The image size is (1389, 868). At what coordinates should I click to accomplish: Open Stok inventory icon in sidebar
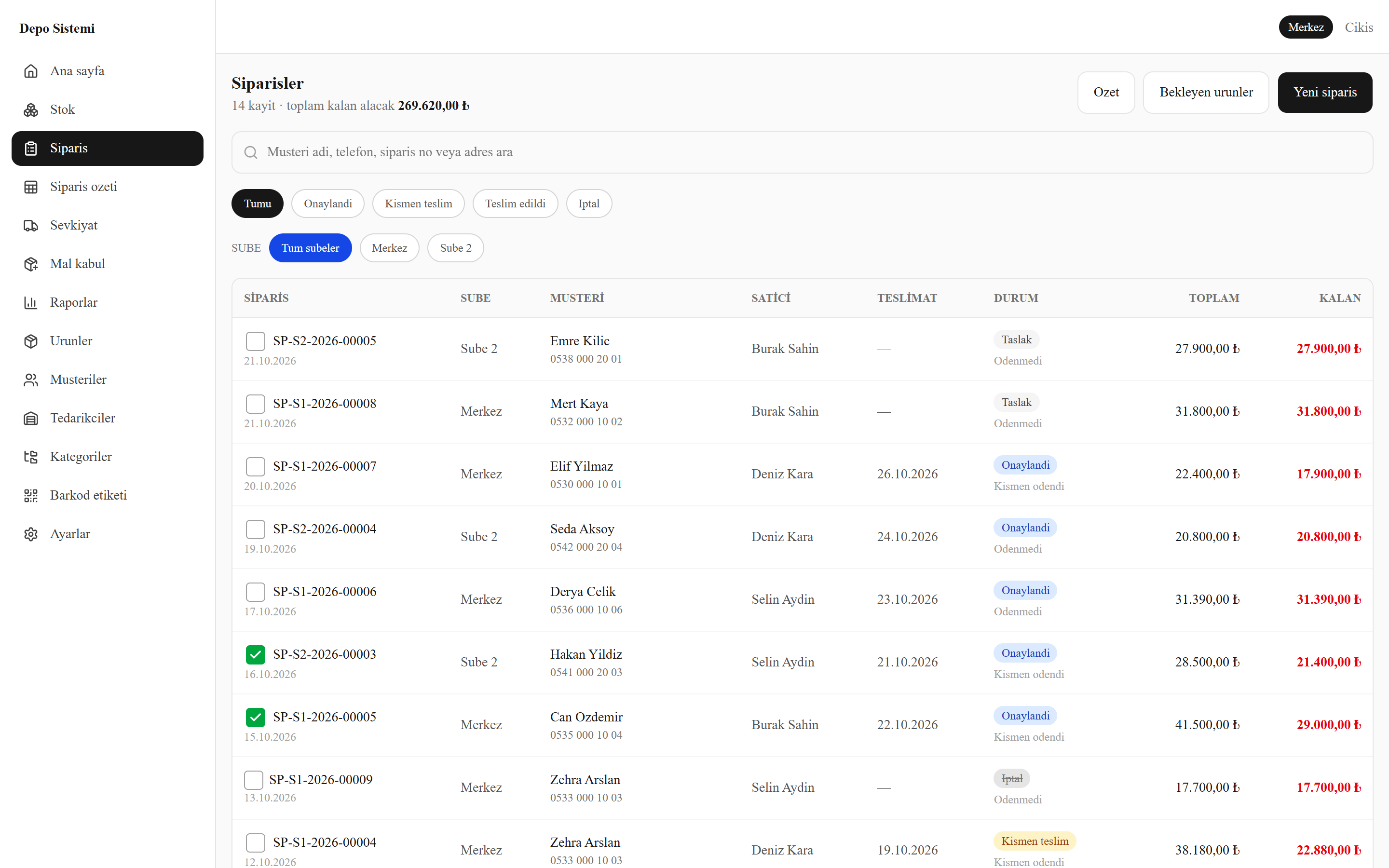[x=31, y=109]
